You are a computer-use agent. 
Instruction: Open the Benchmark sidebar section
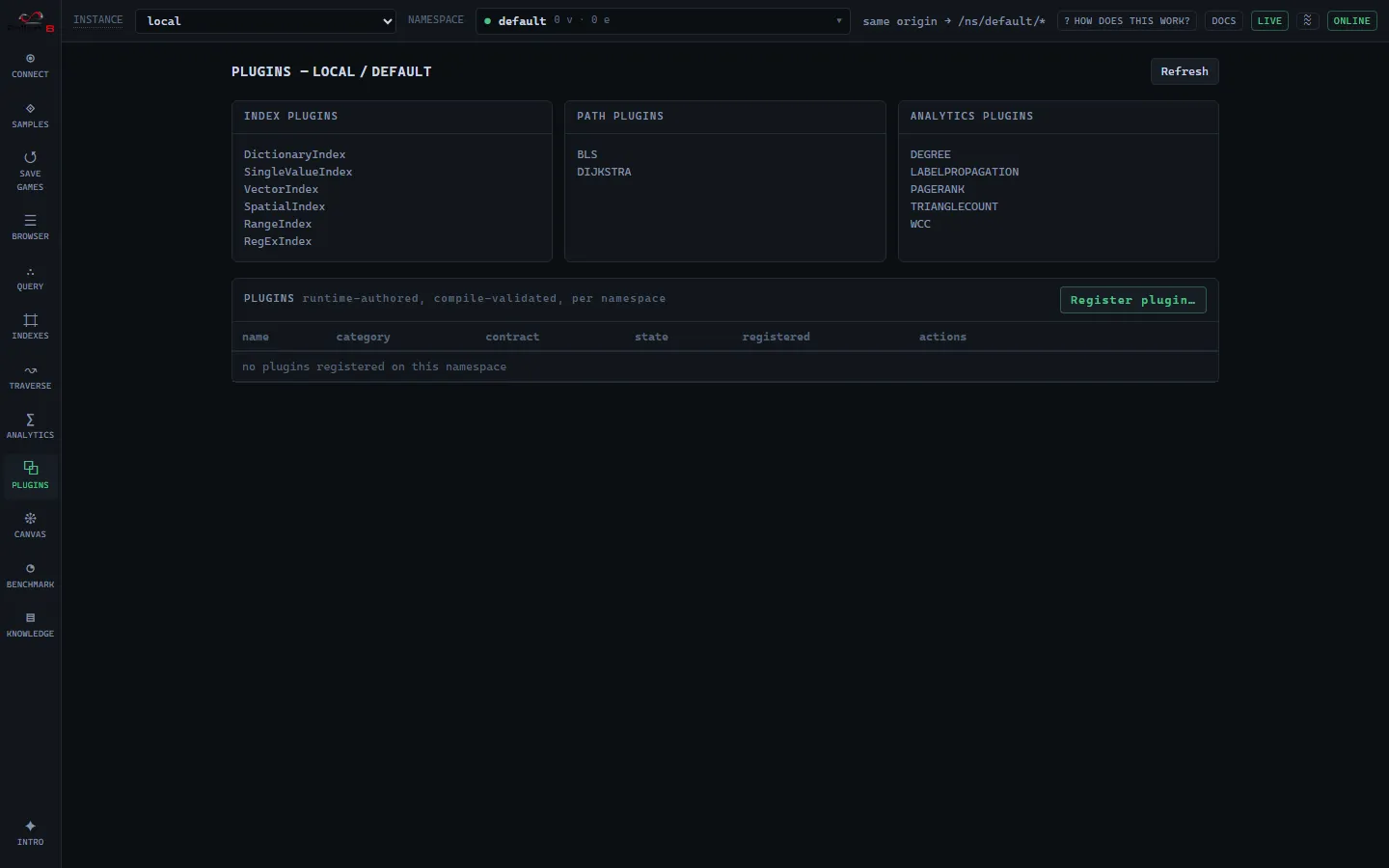point(30,576)
